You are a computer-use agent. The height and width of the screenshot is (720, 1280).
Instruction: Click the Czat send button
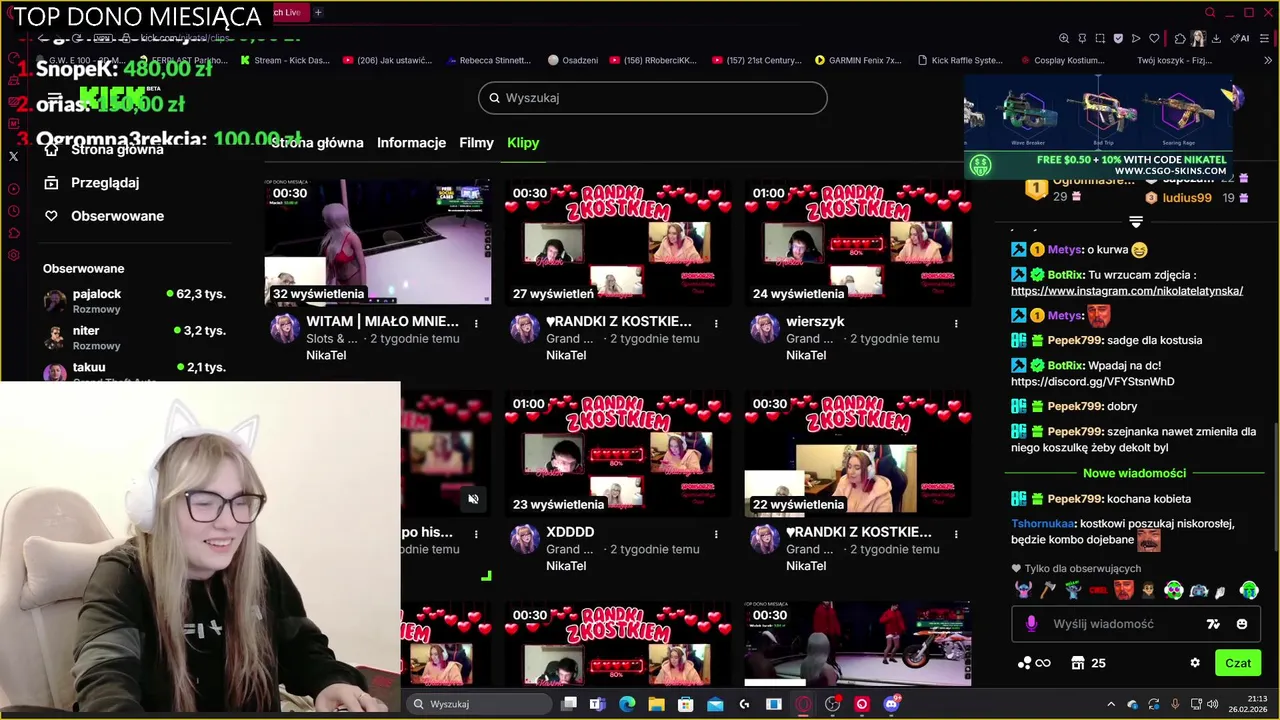pos(1238,663)
